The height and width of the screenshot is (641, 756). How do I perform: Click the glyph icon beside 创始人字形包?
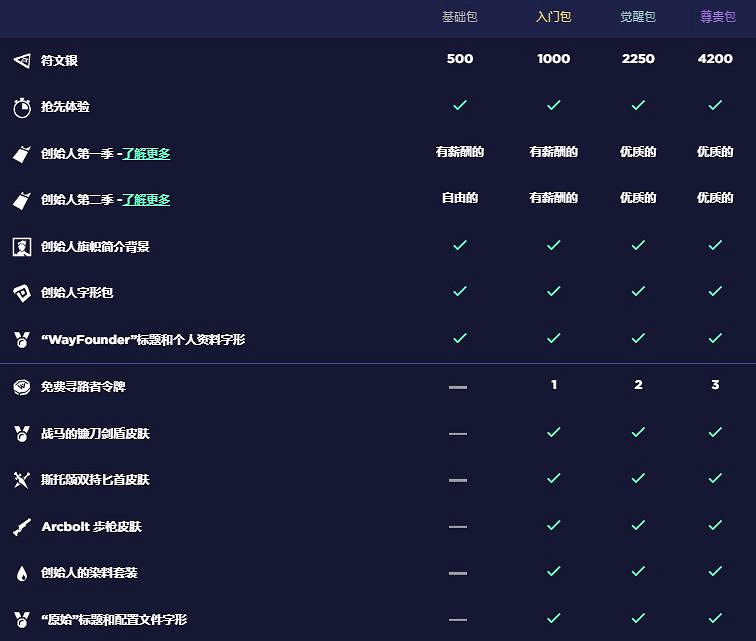[x=22, y=293]
